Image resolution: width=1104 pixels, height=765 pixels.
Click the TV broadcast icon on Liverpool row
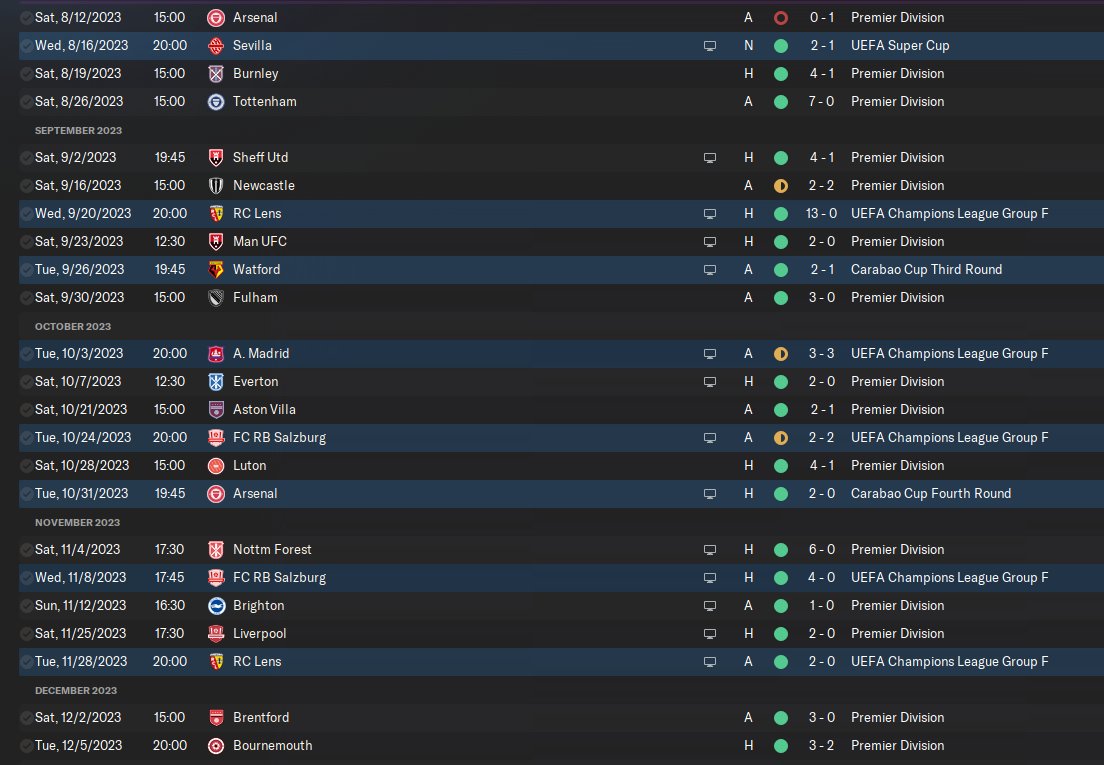click(710, 634)
